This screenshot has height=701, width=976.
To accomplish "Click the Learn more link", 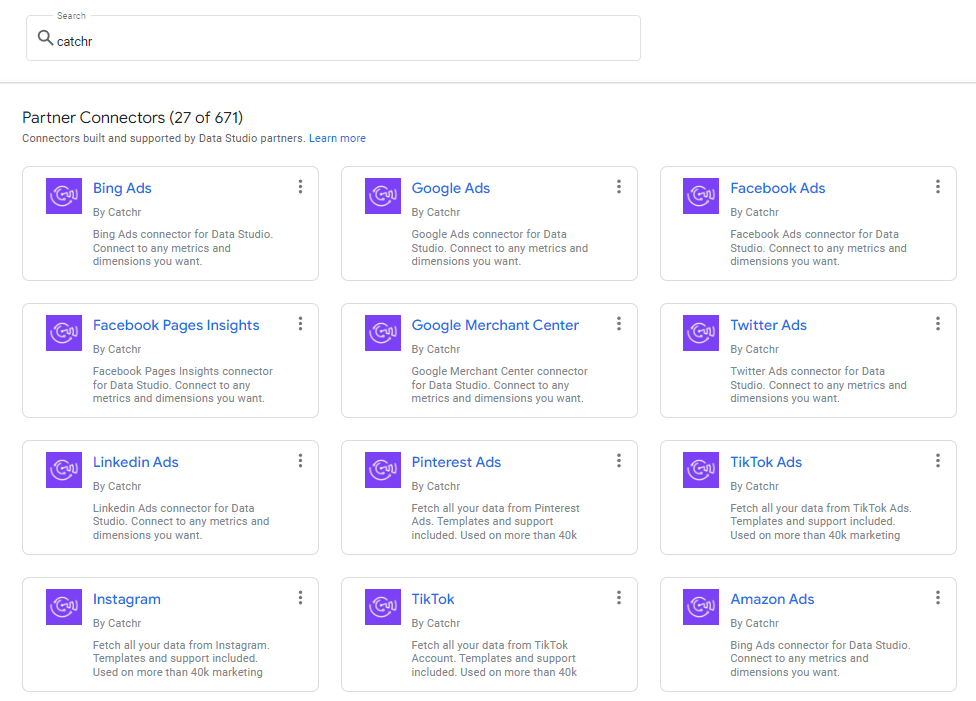I will (337, 138).
